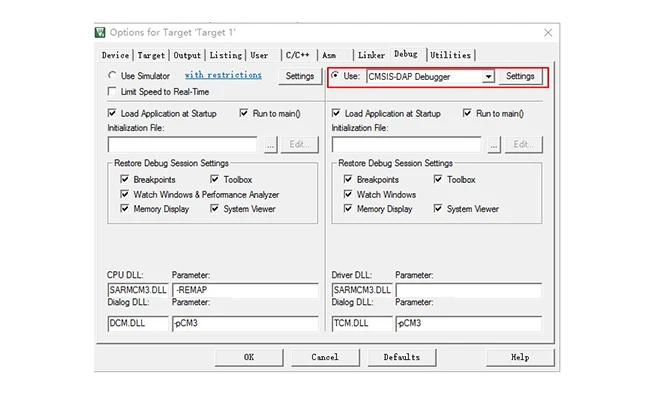Select the Debug tab
652x404 pixels.
[x=406, y=54]
